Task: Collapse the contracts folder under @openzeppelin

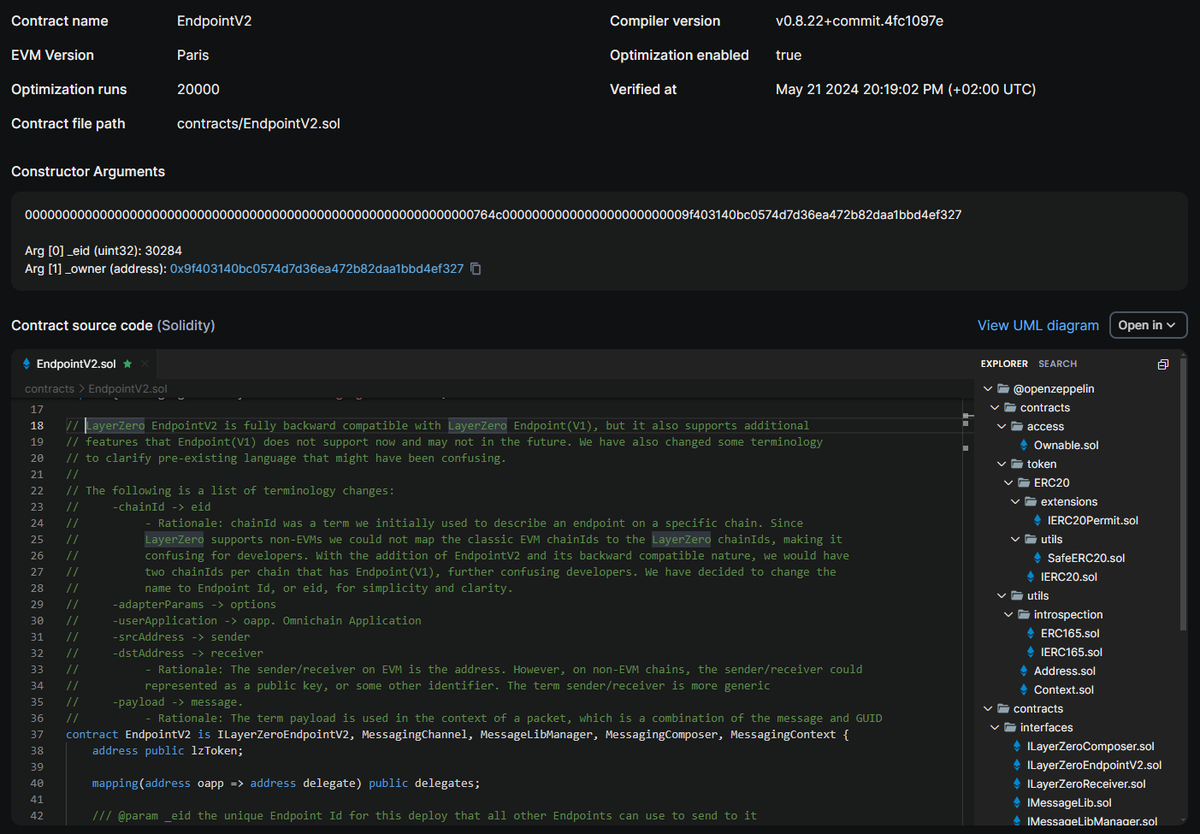Action: pyautogui.click(x=996, y=408)
